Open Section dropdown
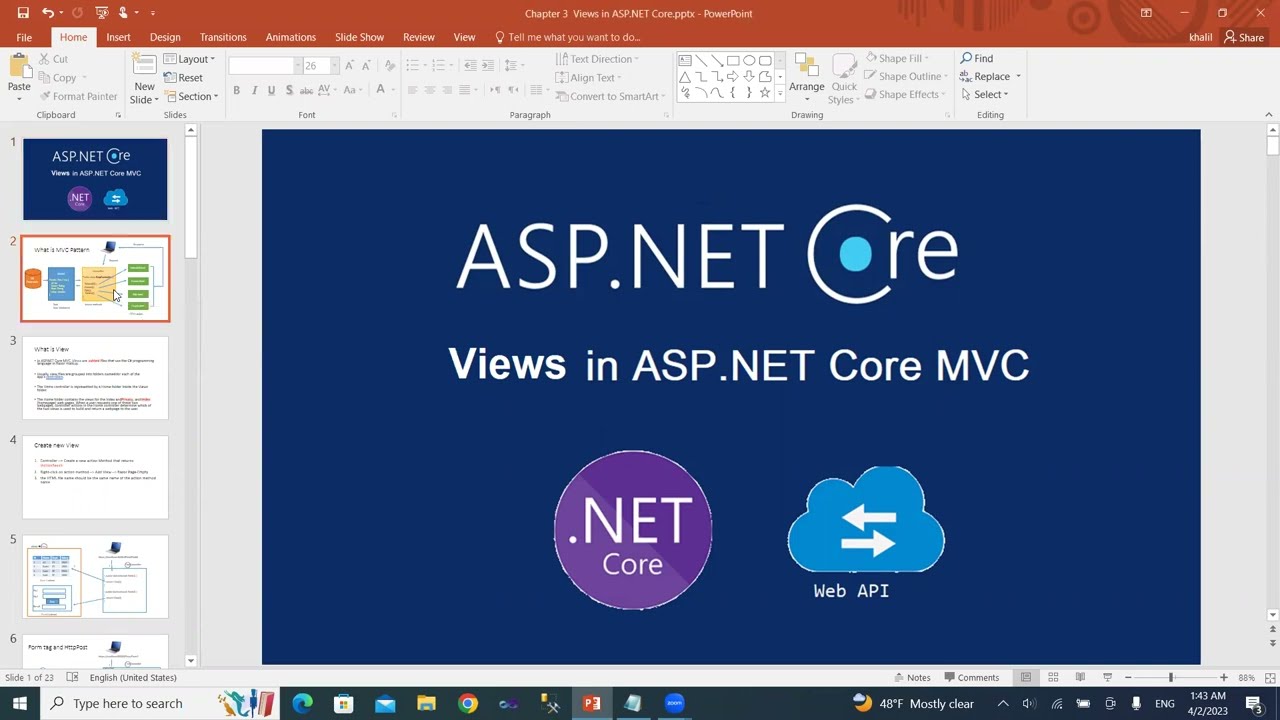 pos(190,97)
